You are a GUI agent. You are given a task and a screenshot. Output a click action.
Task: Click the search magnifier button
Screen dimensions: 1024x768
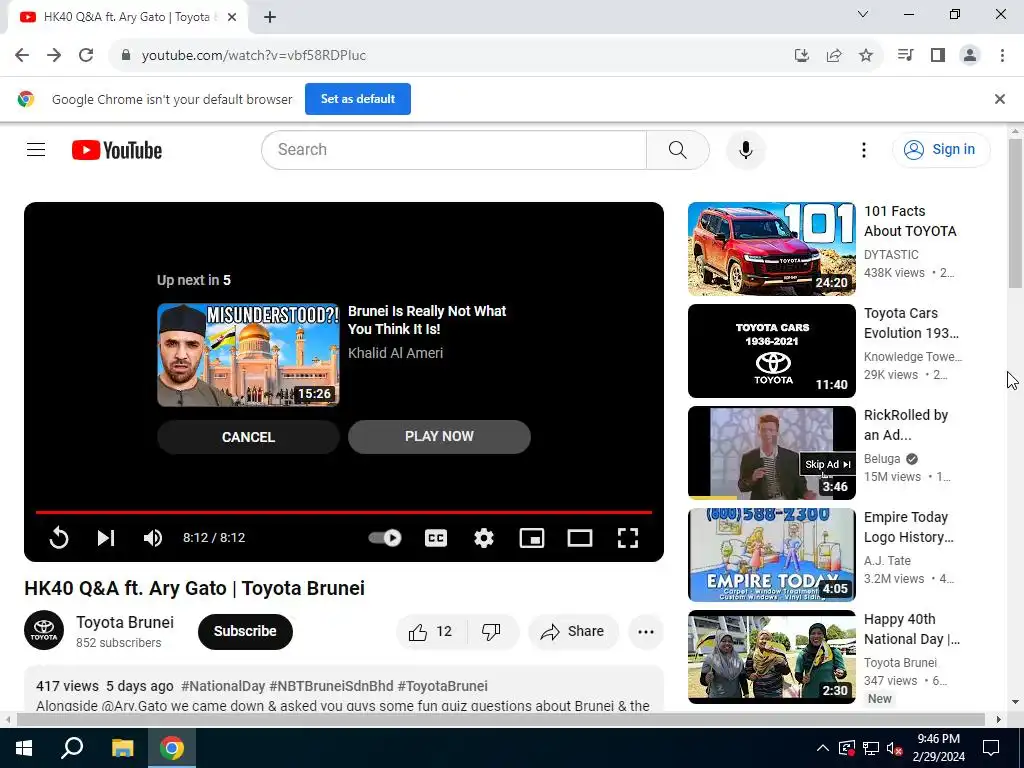678,150
